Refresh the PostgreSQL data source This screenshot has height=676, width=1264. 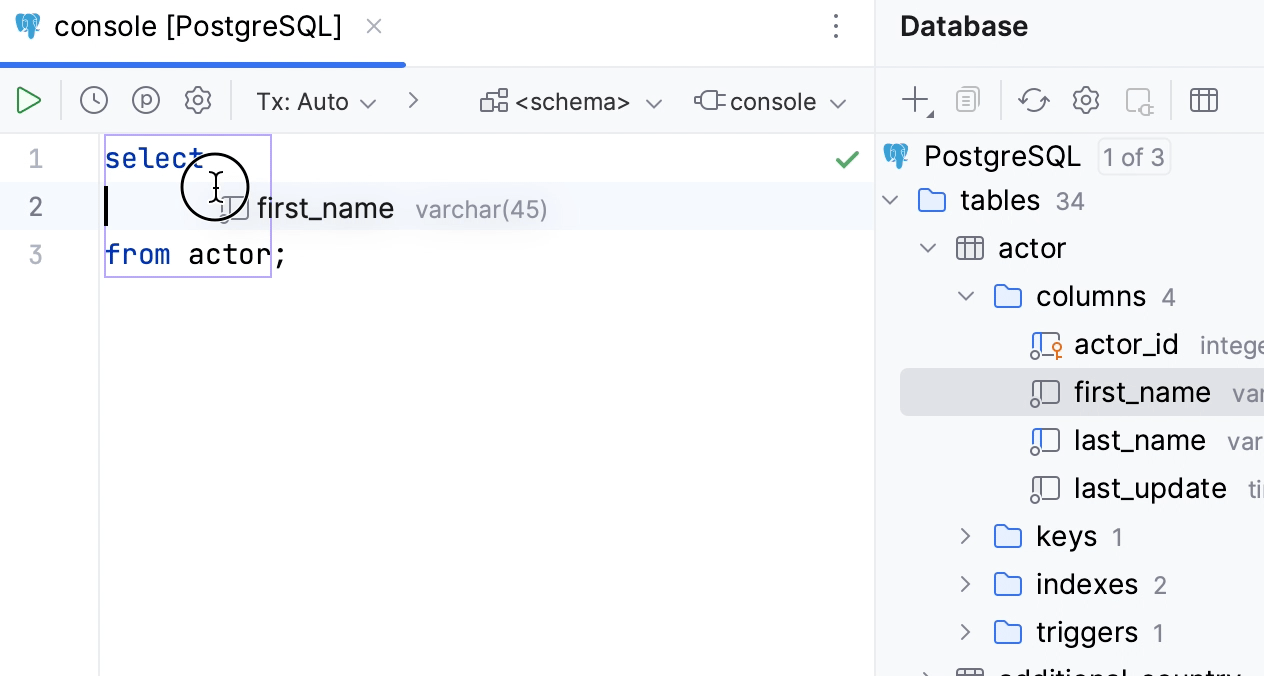(1033, 100)
